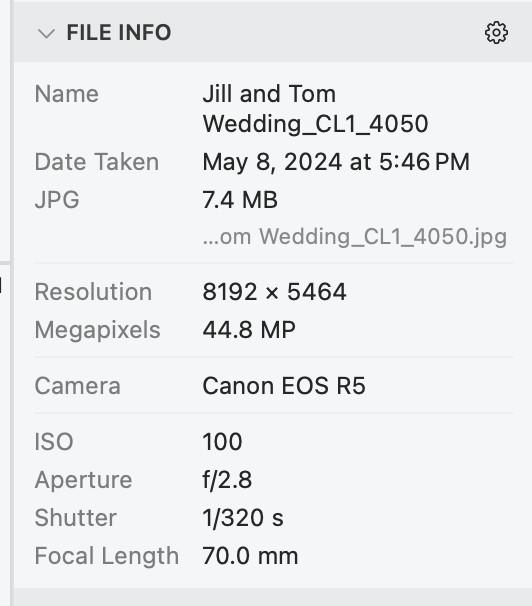The image size is (532, 606).
Task: Select the Jill and Tom Wedding_CL1_4050 name value
Action: (x=315, y=109)
